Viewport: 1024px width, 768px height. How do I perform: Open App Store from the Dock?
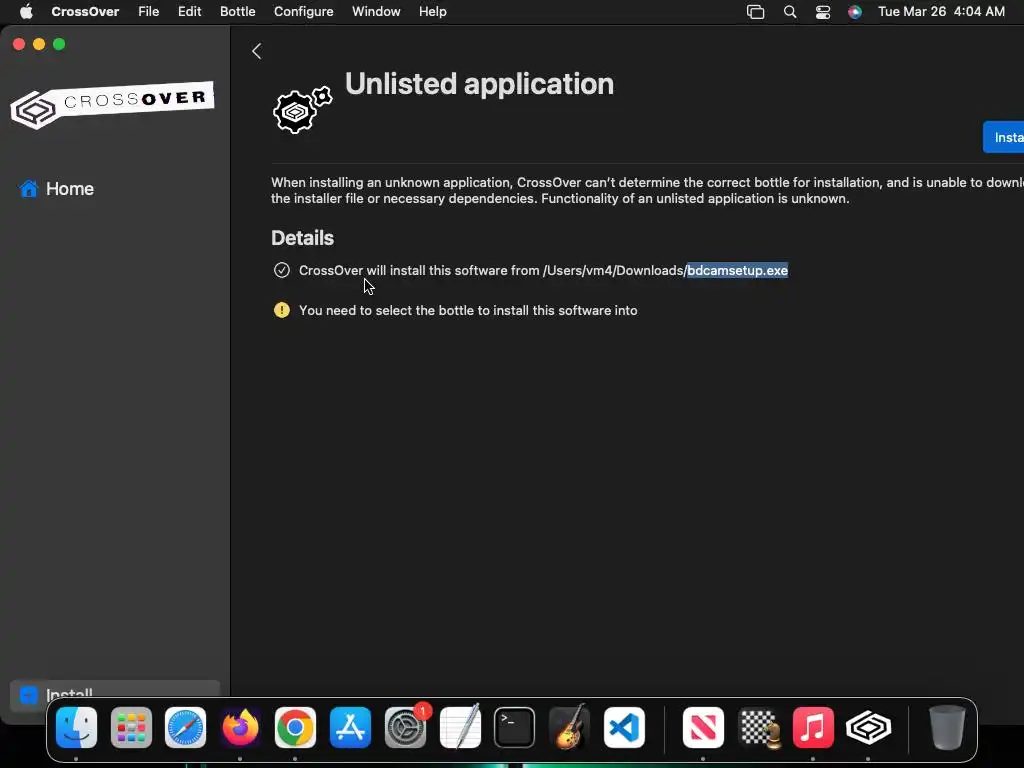click(350, 728)
